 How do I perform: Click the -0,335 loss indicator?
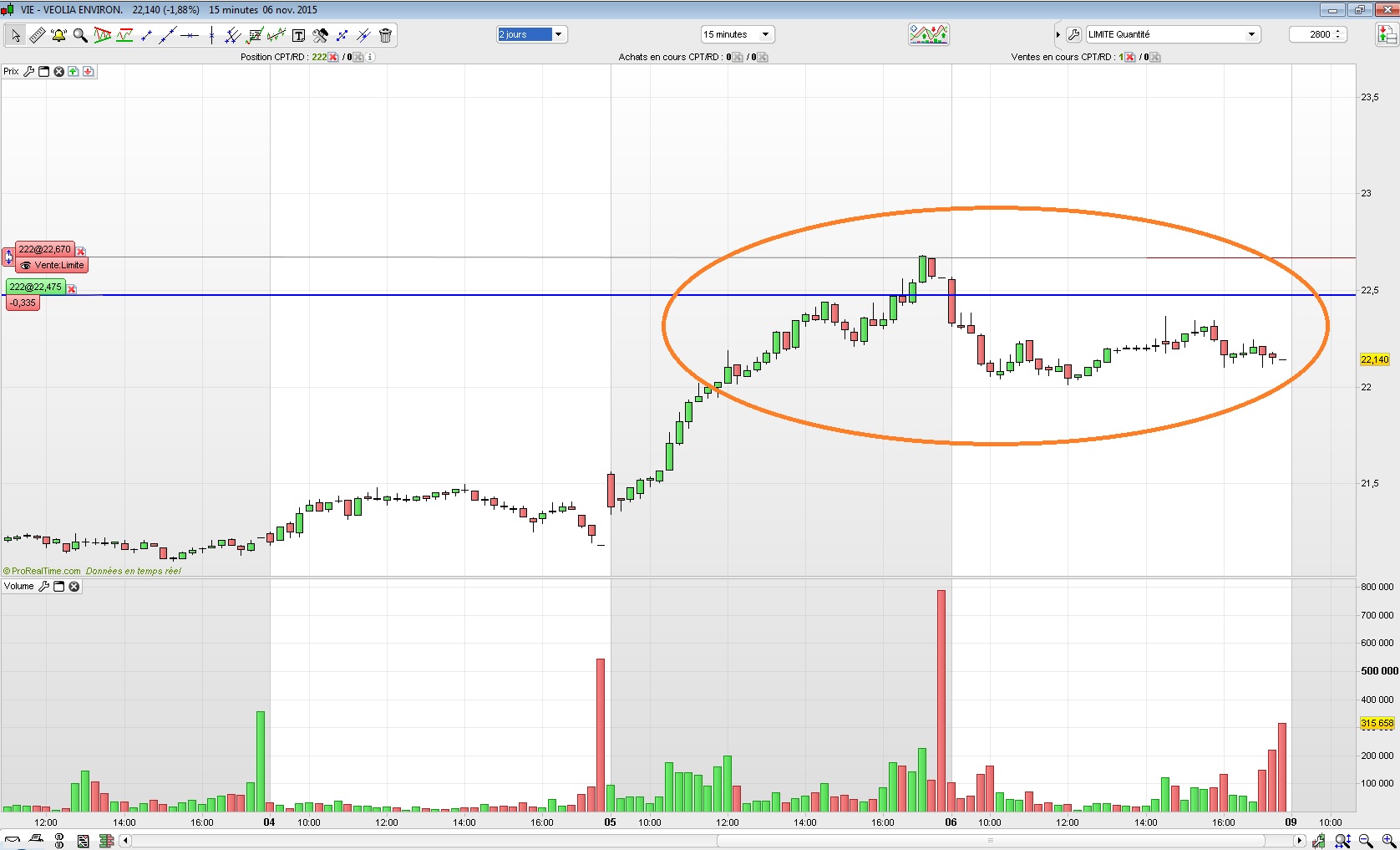[x=23, y=303]
